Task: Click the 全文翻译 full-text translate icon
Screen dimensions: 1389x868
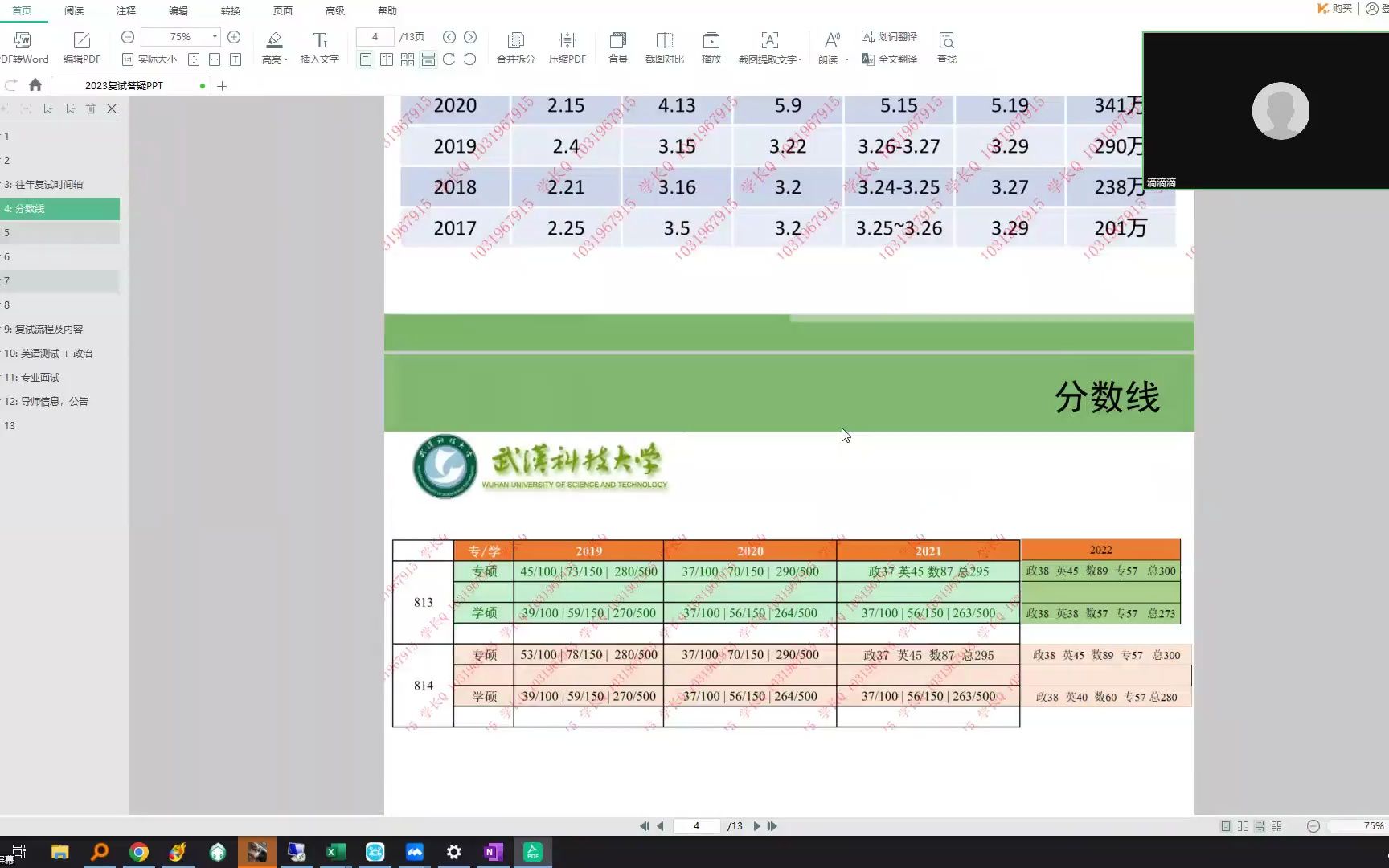Action: 889,58
